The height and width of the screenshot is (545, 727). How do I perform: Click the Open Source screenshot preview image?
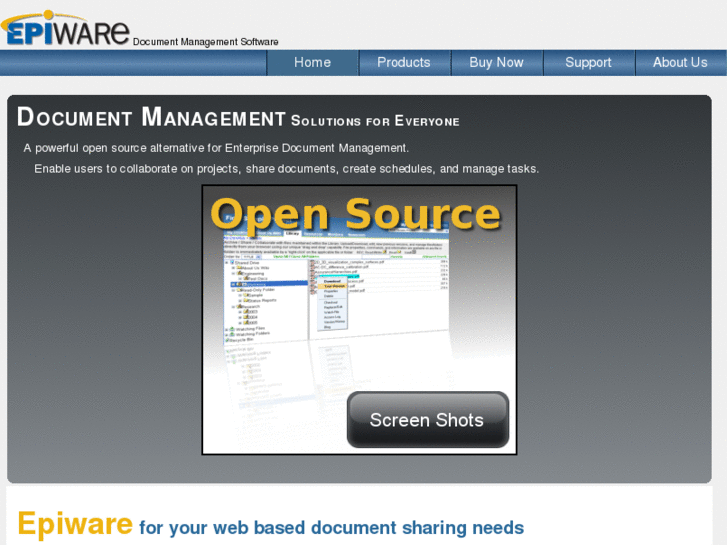(x=359, y=320)
